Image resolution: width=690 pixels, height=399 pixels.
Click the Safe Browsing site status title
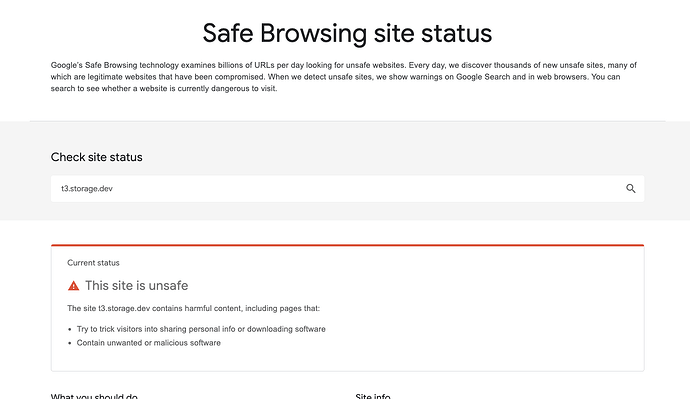click(347, 33)
